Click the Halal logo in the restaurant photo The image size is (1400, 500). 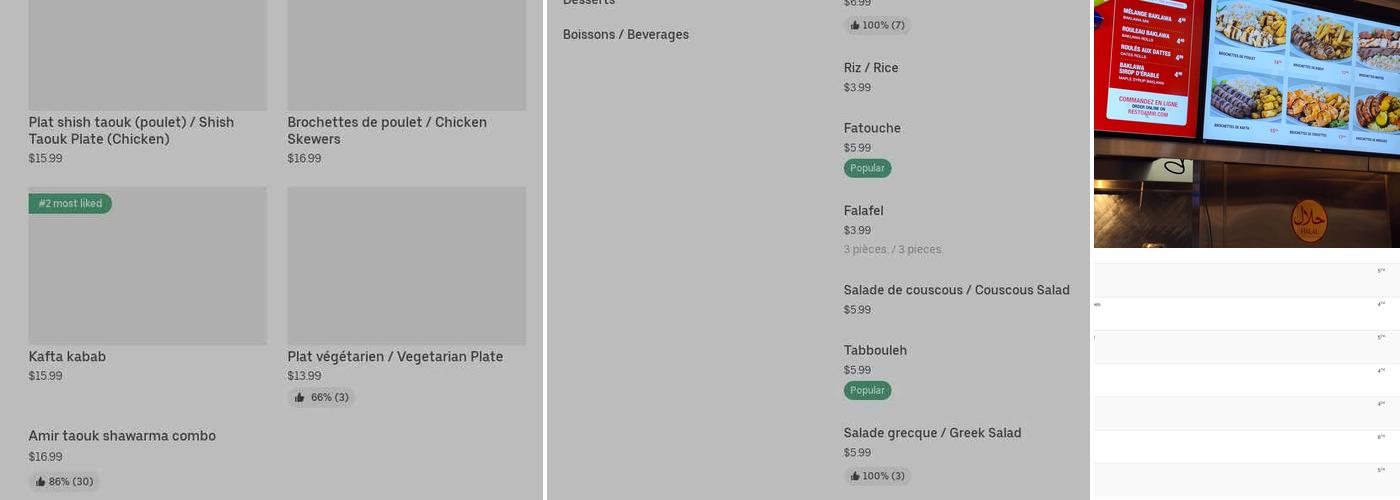coord(1309,220)
